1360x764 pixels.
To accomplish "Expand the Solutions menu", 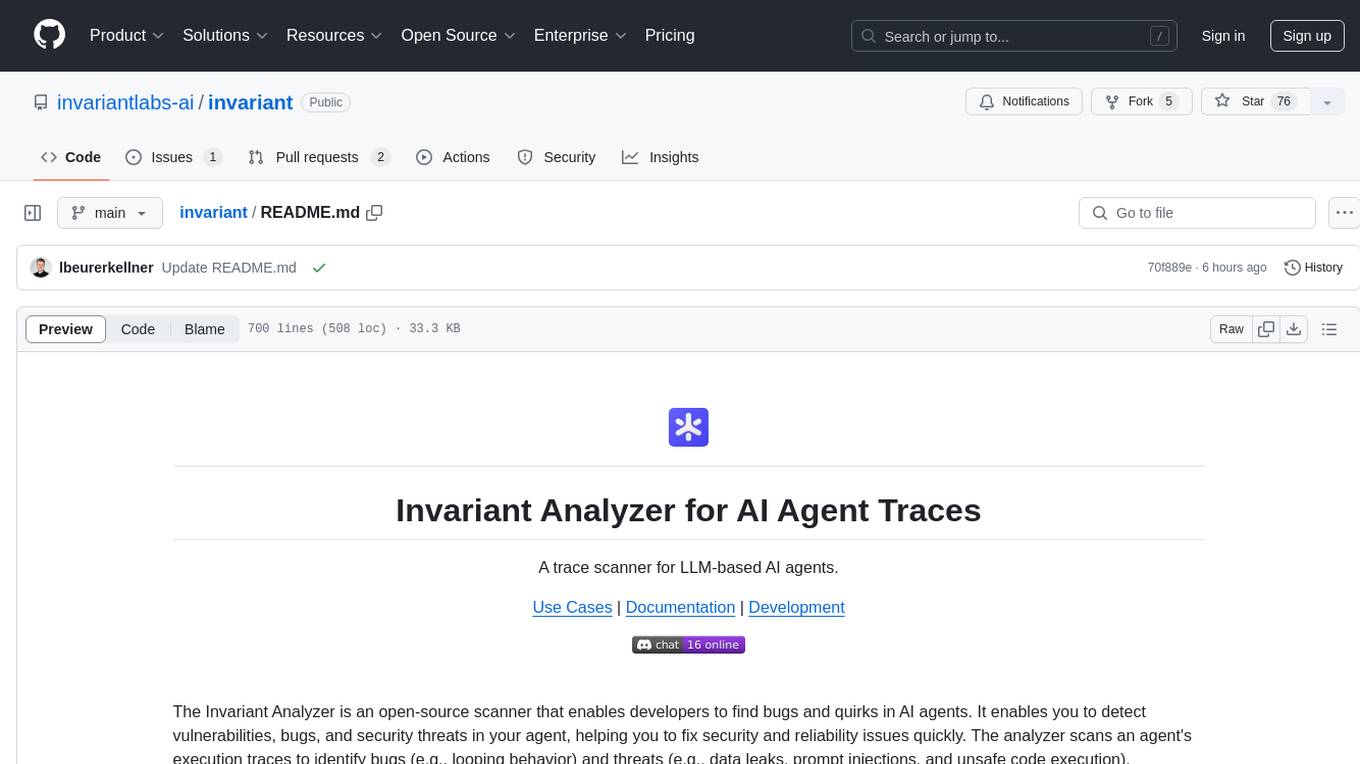I will click(x=225, y=35).
